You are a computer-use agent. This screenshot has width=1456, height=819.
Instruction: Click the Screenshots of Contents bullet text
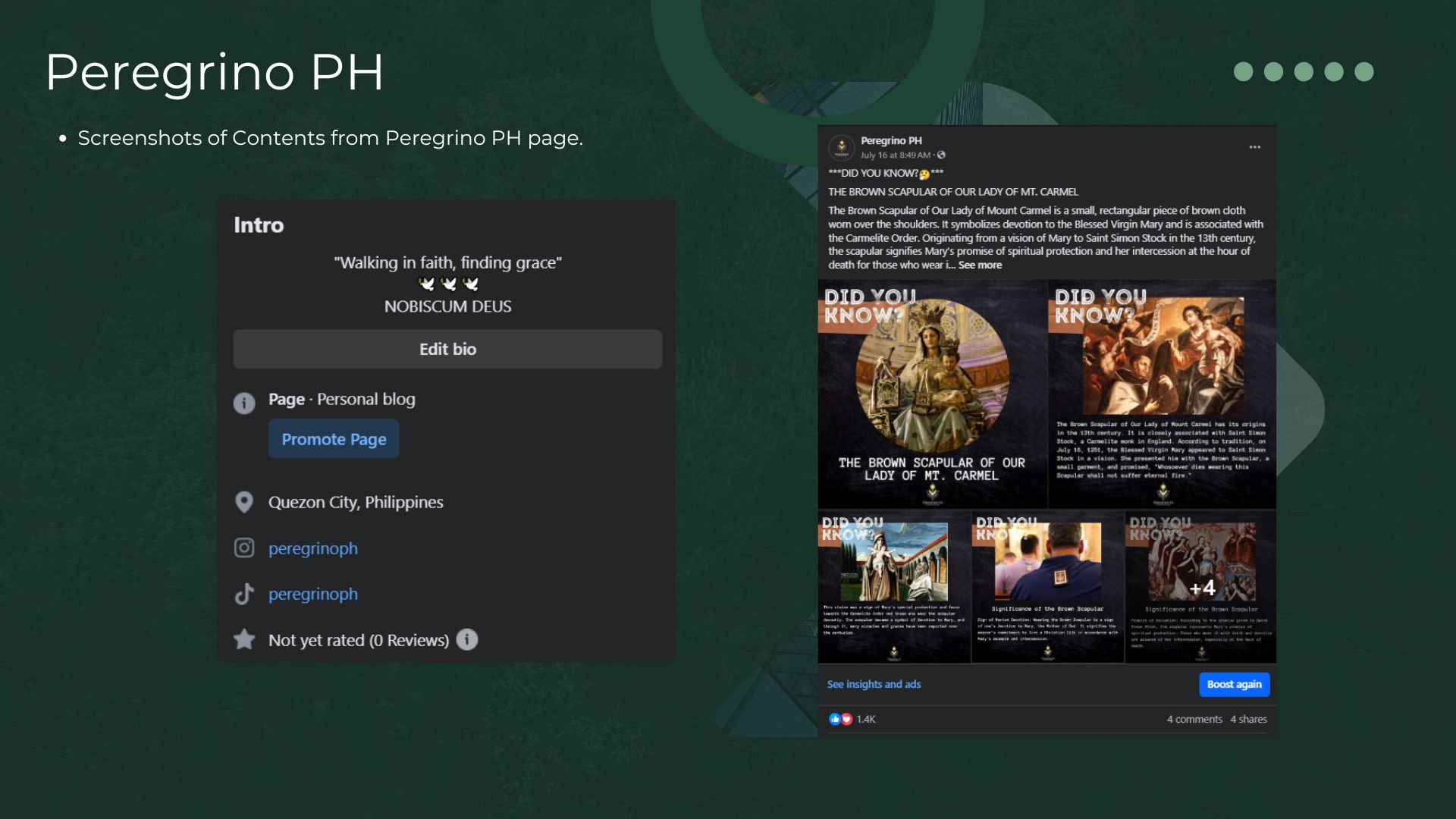click(330, 138)
